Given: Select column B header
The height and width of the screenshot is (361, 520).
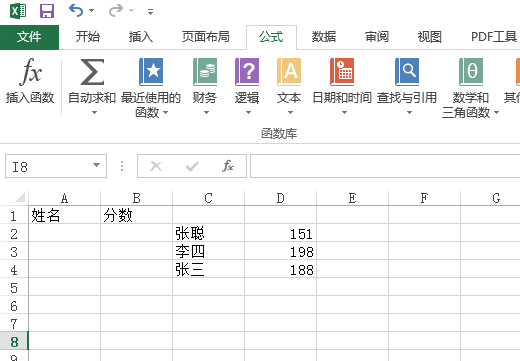Looking at the screenshot, I should [x=137, y=198].
